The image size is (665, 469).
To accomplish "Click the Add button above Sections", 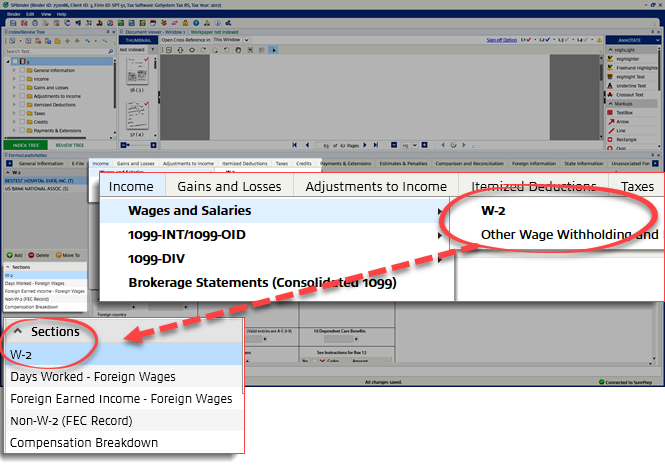I will pyautogui.click(x=14, y=255).
